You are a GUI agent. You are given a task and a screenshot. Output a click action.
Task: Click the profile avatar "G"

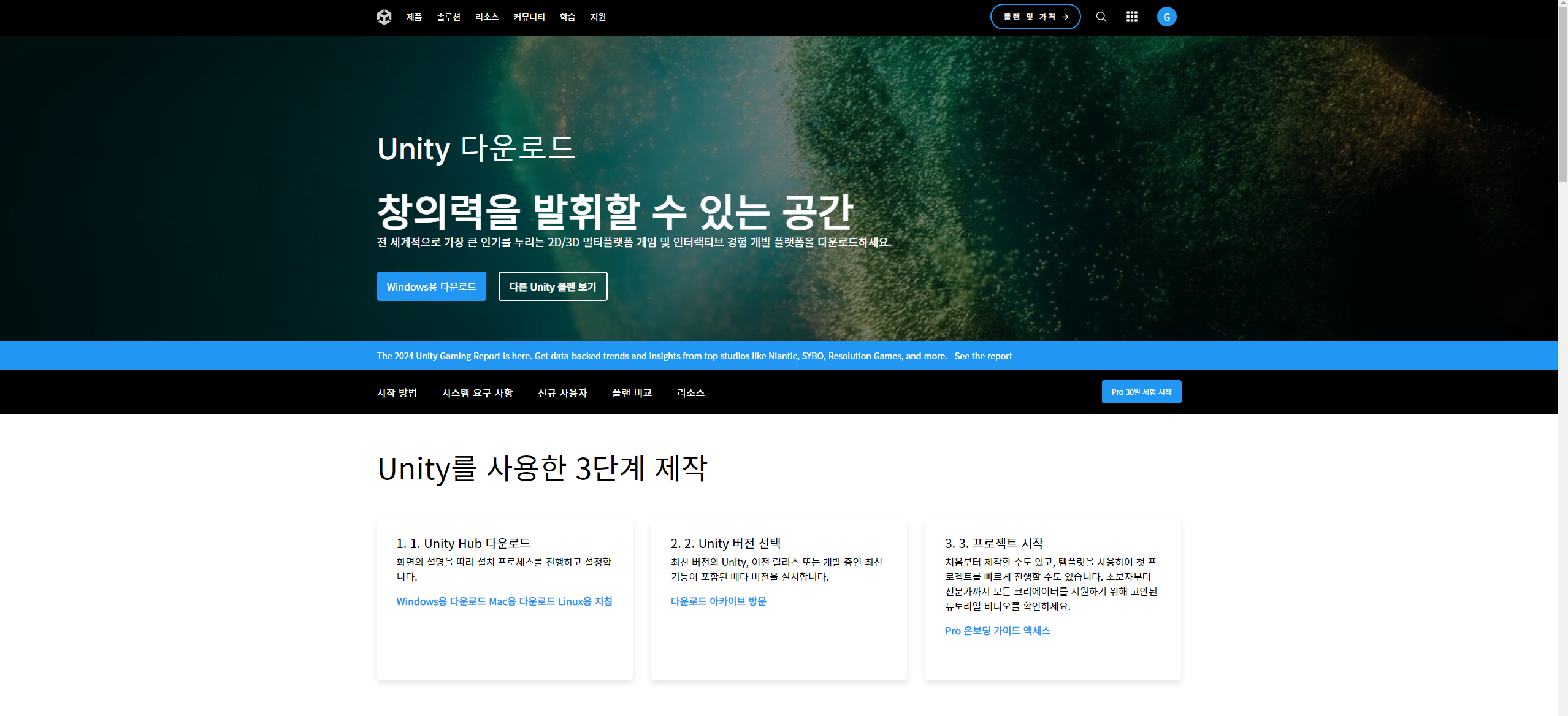[x=1166, y=17]
